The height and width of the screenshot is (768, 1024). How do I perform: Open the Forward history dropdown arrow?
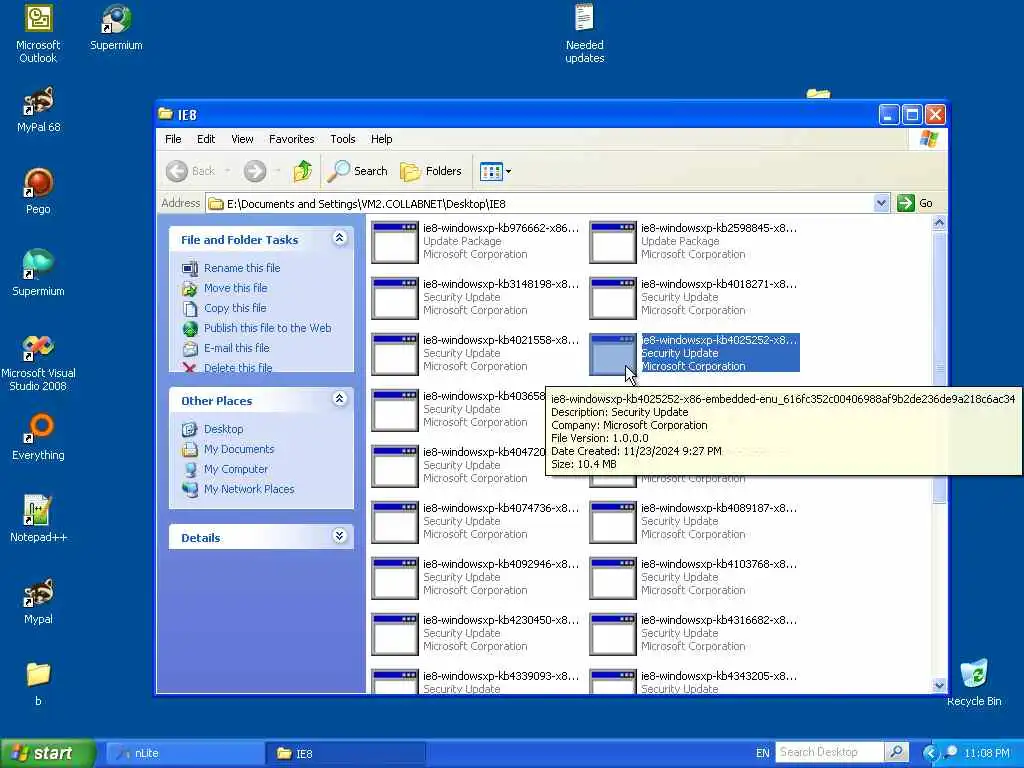(x=278, y=171)
